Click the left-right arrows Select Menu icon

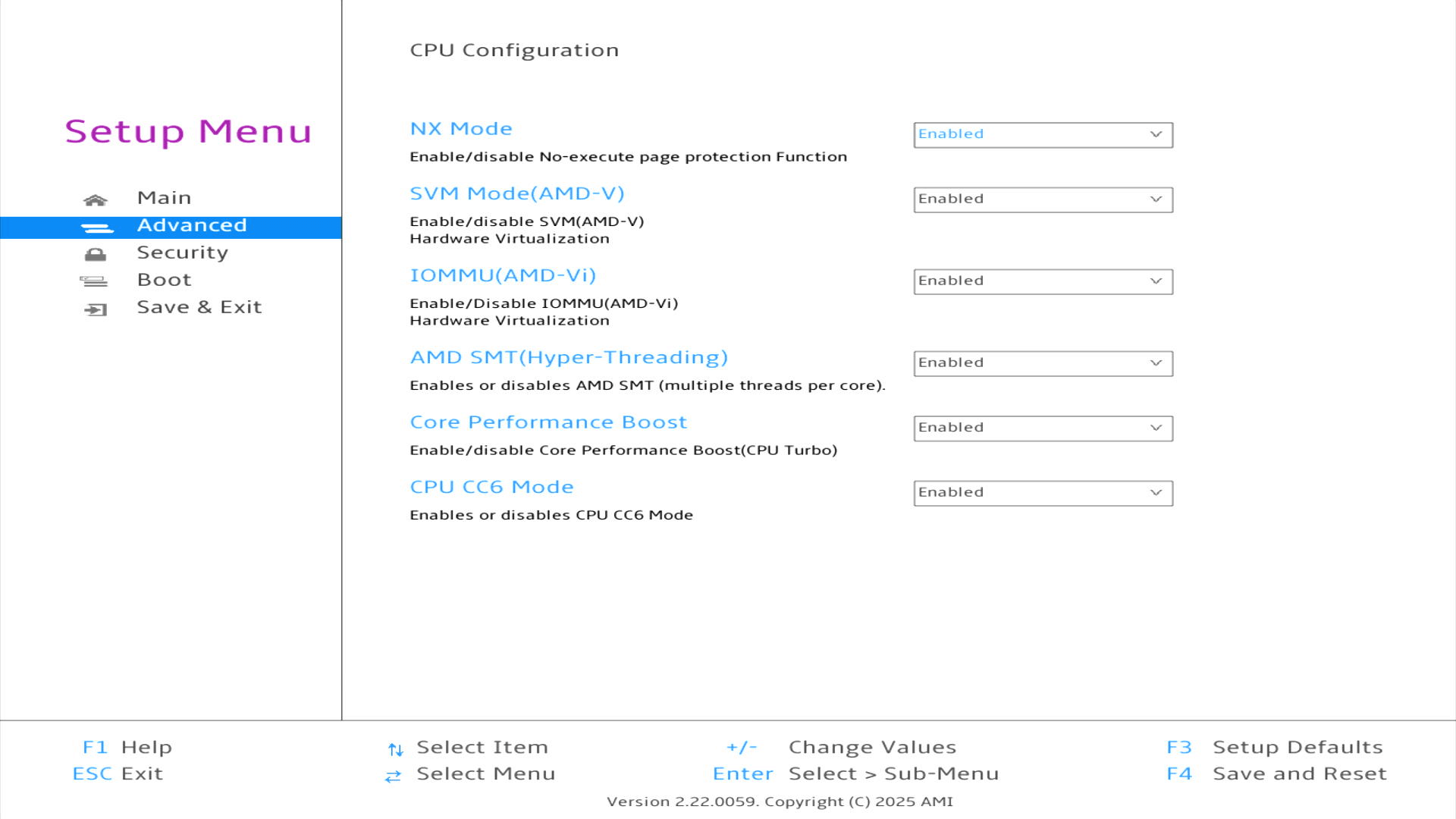(393, 776)
